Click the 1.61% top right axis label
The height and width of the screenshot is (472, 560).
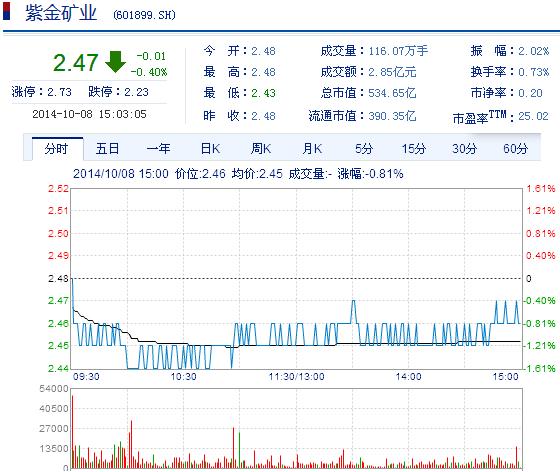(x=541, y=189)
